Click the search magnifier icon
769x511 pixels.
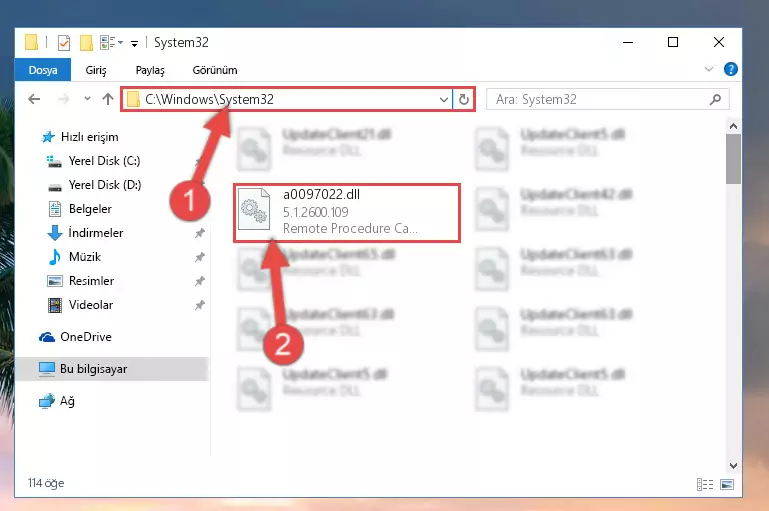tap(716, 100)
